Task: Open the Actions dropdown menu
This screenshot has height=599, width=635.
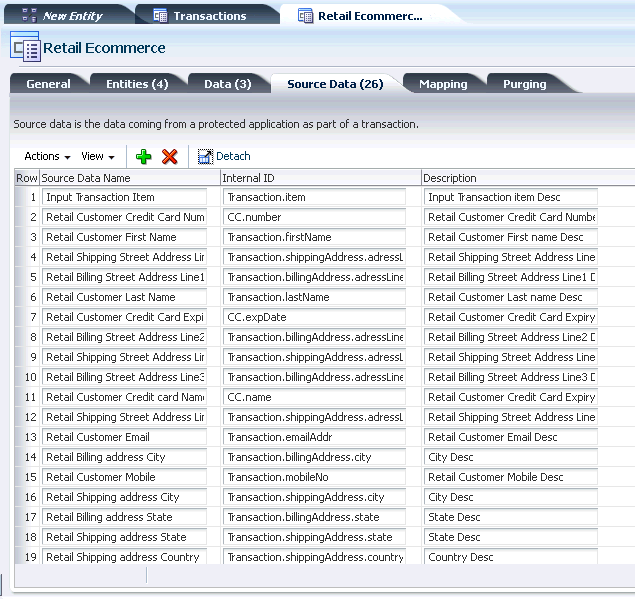Action: point(47,156)
